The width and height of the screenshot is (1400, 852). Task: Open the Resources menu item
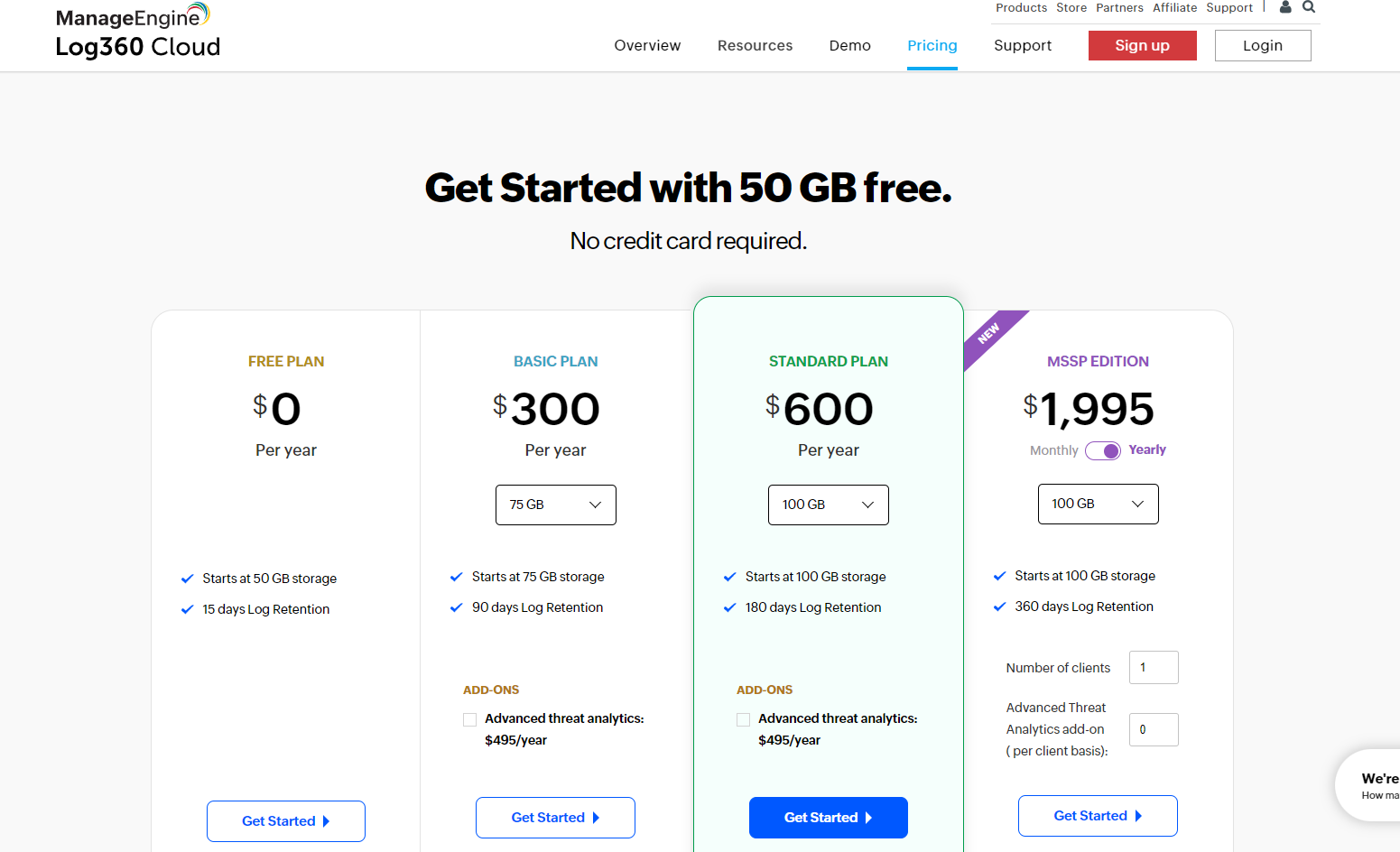[x=755, y=45]
